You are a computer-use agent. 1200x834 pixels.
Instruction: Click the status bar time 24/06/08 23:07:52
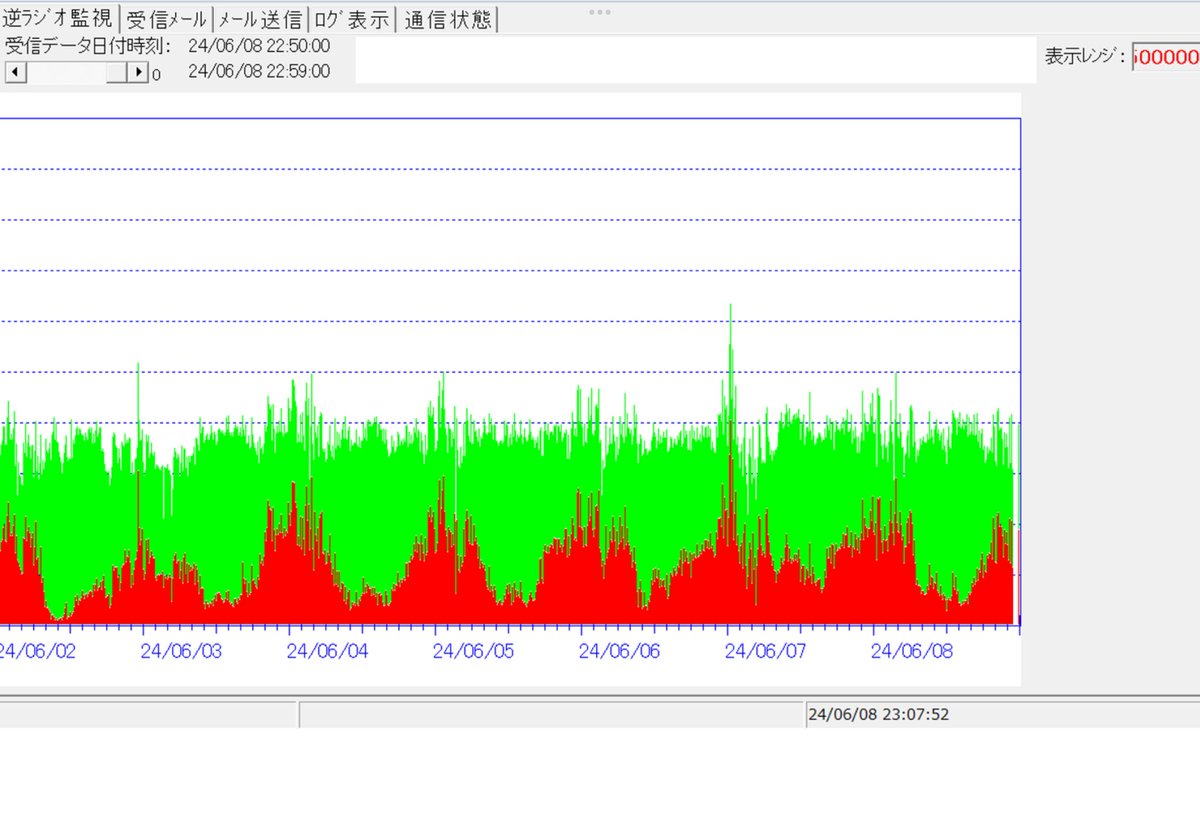click(x=878, y=714)
